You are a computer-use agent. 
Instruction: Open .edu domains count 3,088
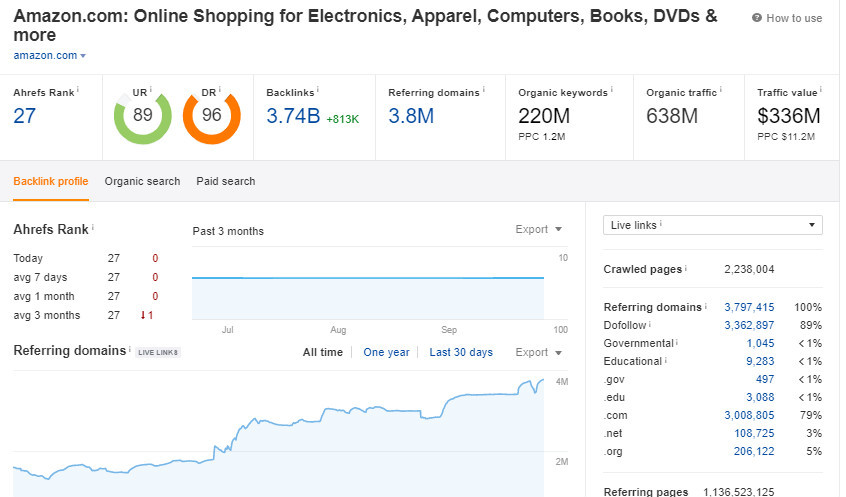point(760,397)
